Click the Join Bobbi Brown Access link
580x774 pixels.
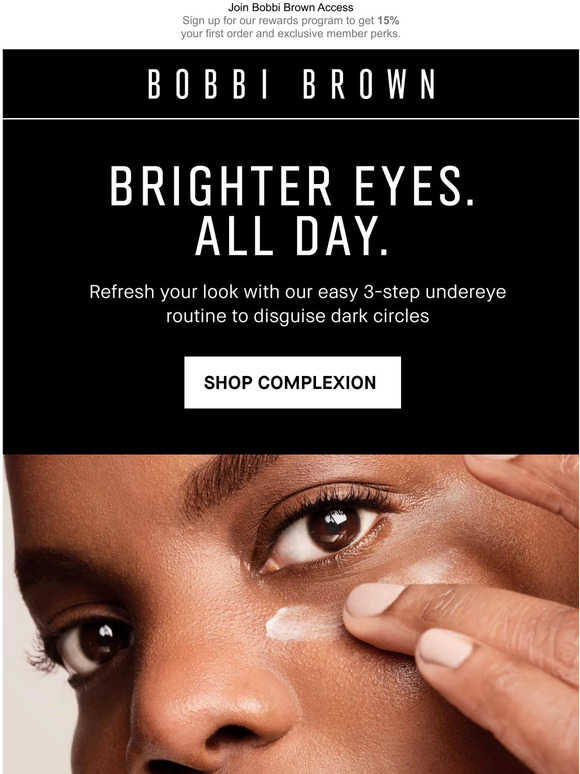point(290,7)
